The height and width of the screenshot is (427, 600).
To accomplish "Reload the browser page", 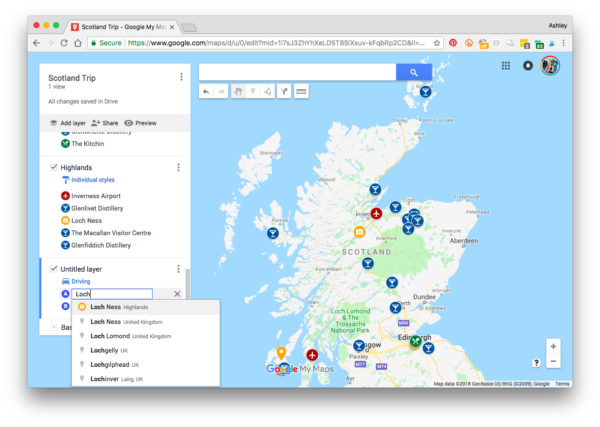I will [x=64, y=43].
